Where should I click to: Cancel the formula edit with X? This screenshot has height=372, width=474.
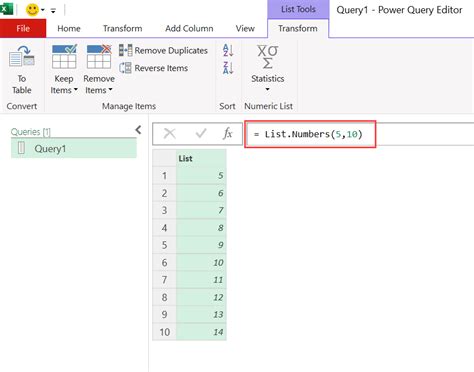169,134
